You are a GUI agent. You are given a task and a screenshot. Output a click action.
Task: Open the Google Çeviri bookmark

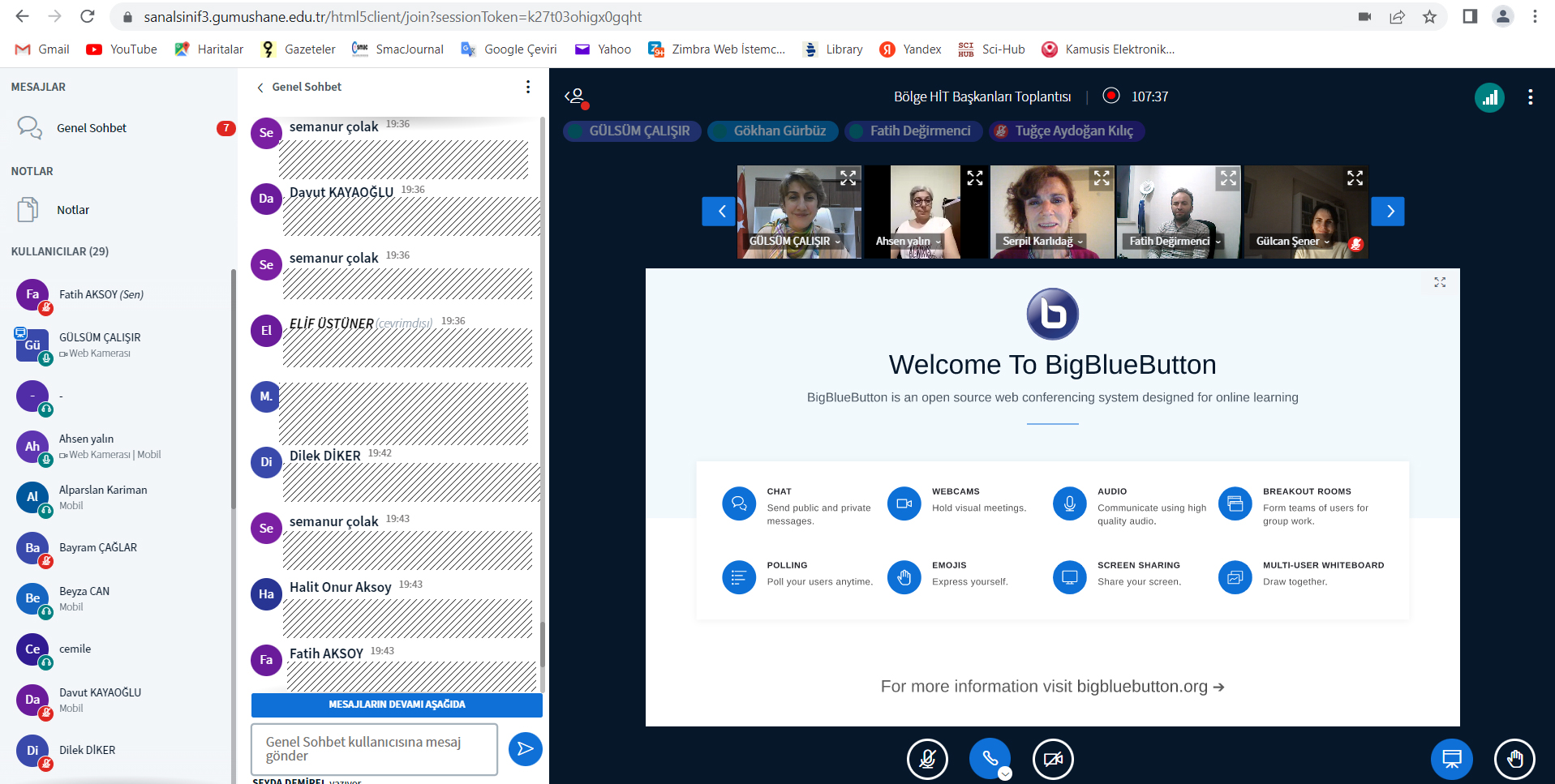[509, 49]
